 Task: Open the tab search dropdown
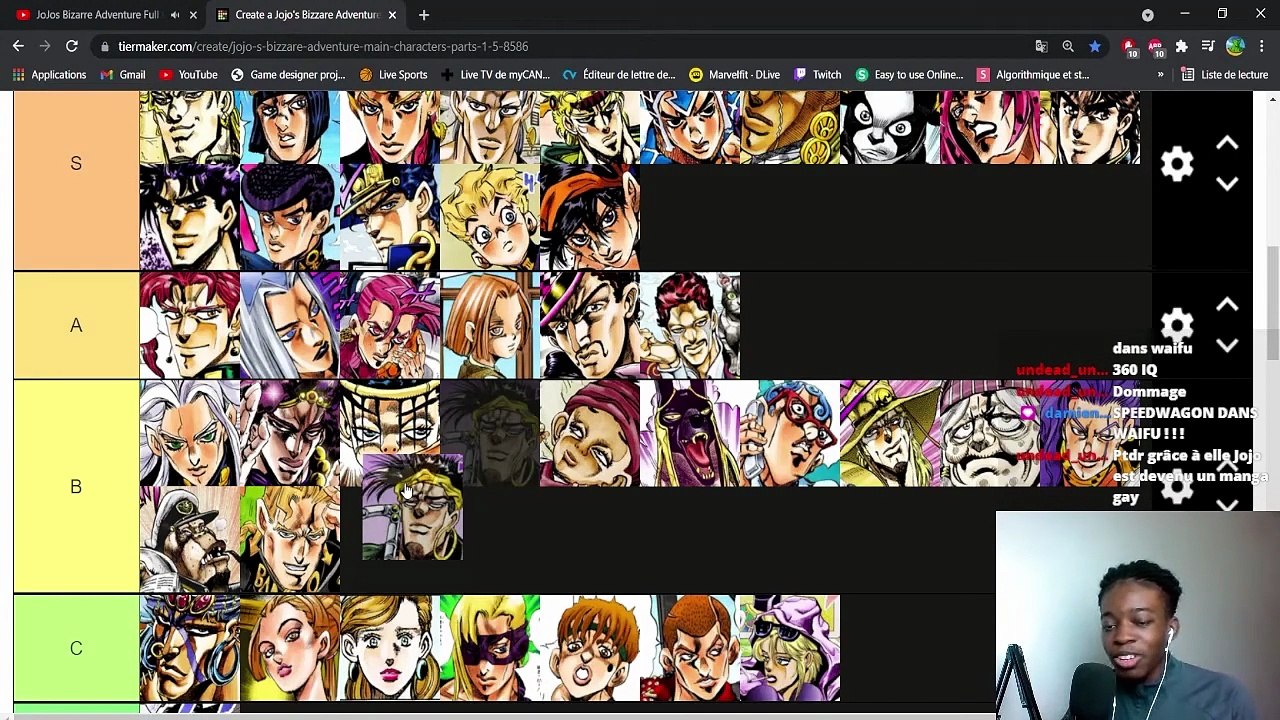click(x=1148, y=15)
